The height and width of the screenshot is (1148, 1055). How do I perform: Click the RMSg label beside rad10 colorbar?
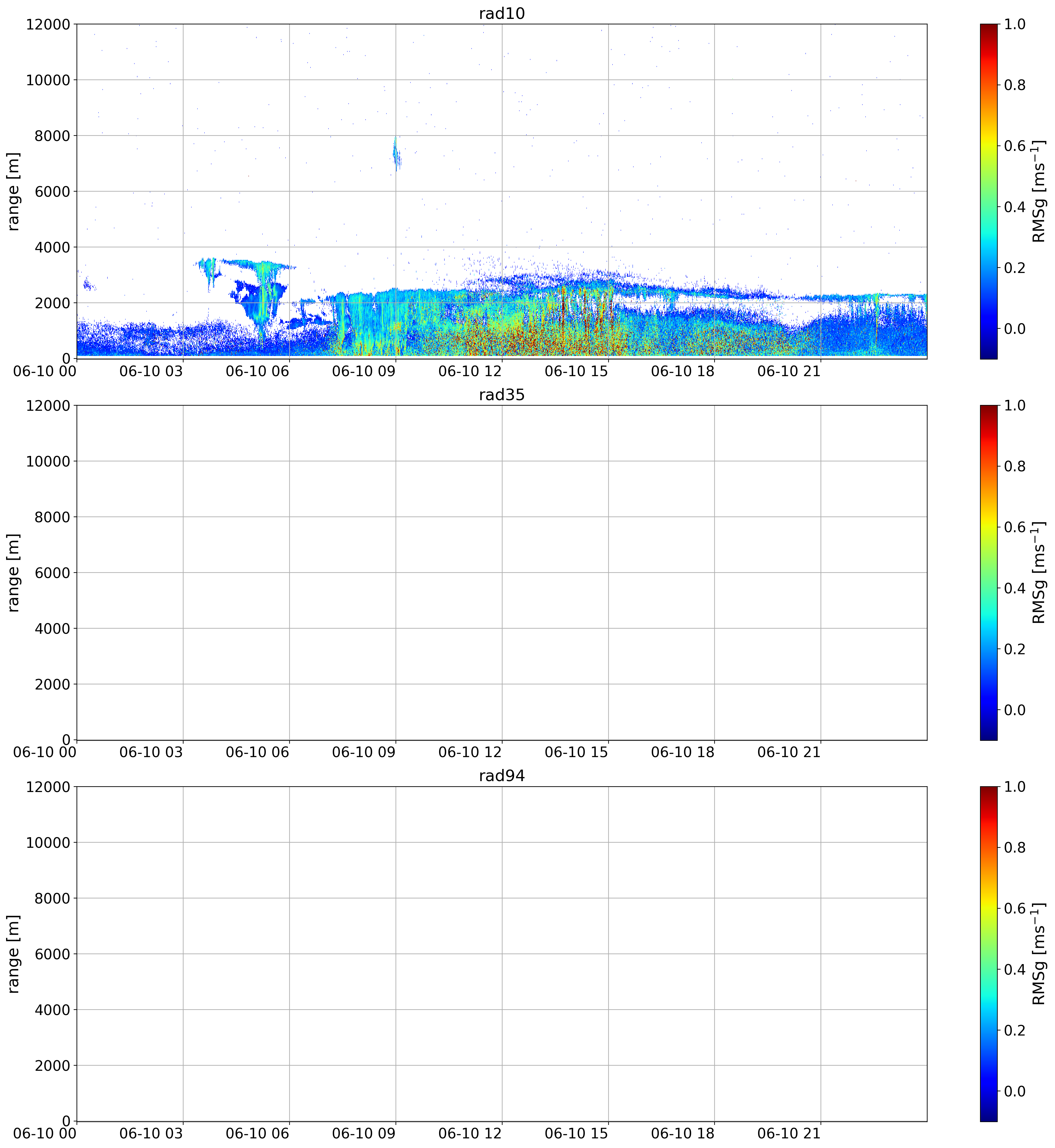1039,191
